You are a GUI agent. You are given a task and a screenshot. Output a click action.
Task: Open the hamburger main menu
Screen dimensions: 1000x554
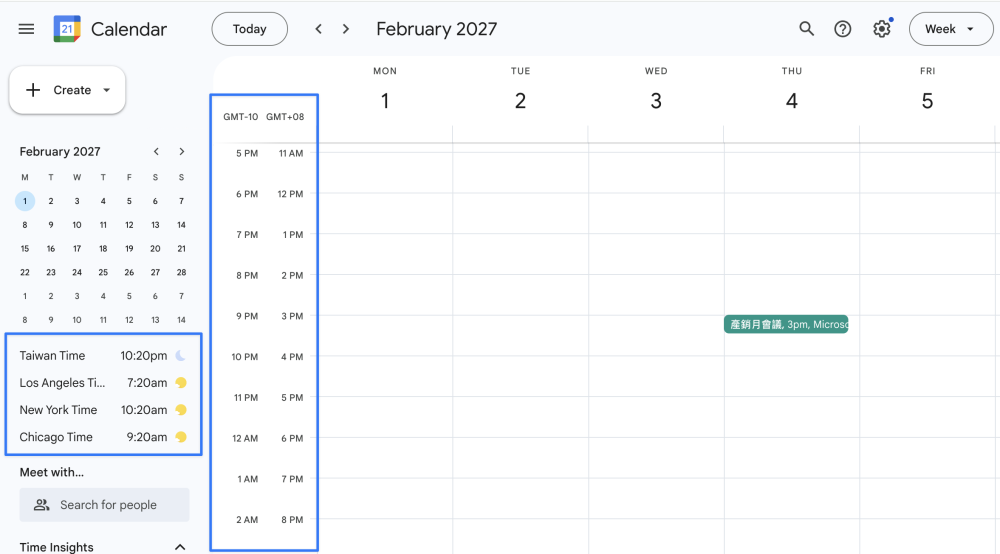click(26, 29)
